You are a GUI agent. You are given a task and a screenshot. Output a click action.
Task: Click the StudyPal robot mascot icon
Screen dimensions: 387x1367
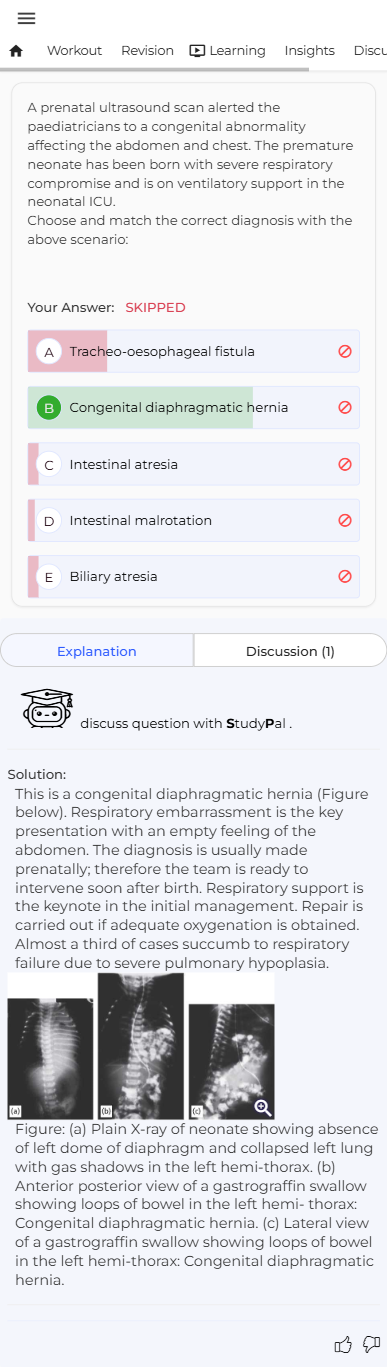tap(47, 707)
